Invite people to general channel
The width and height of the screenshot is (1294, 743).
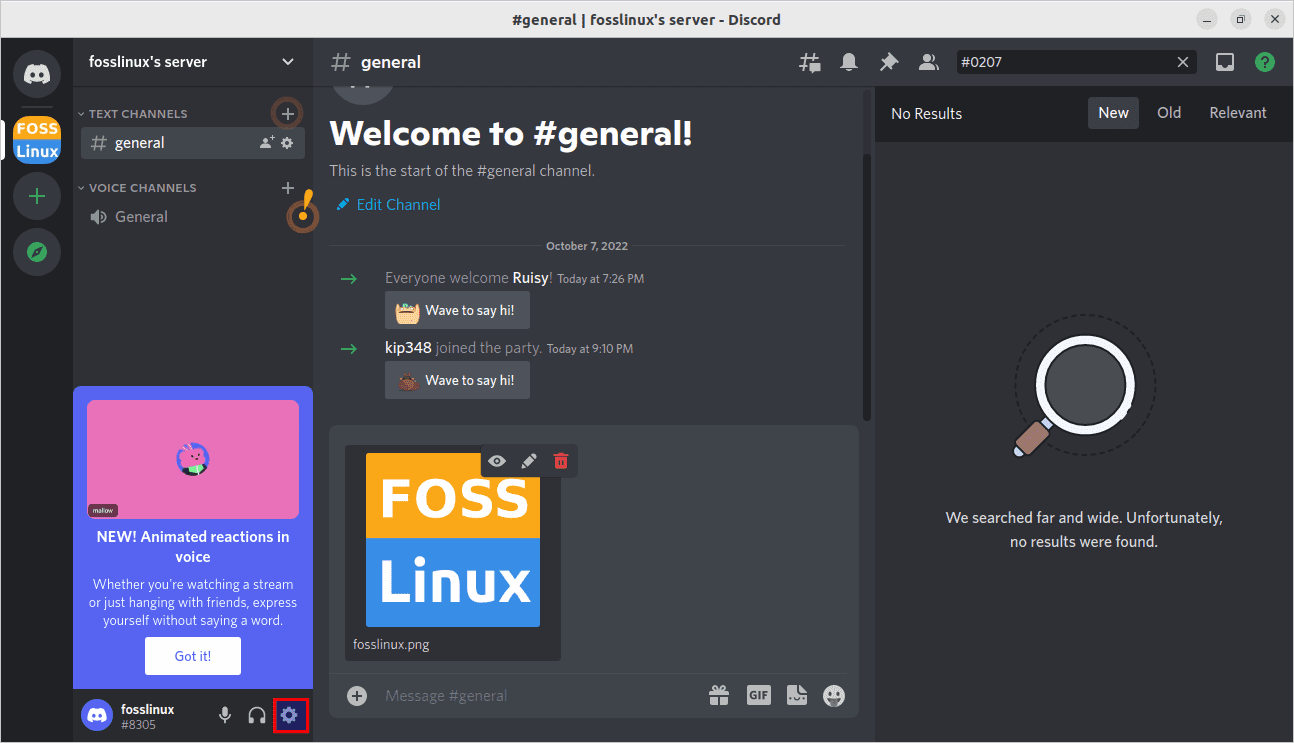266,143
